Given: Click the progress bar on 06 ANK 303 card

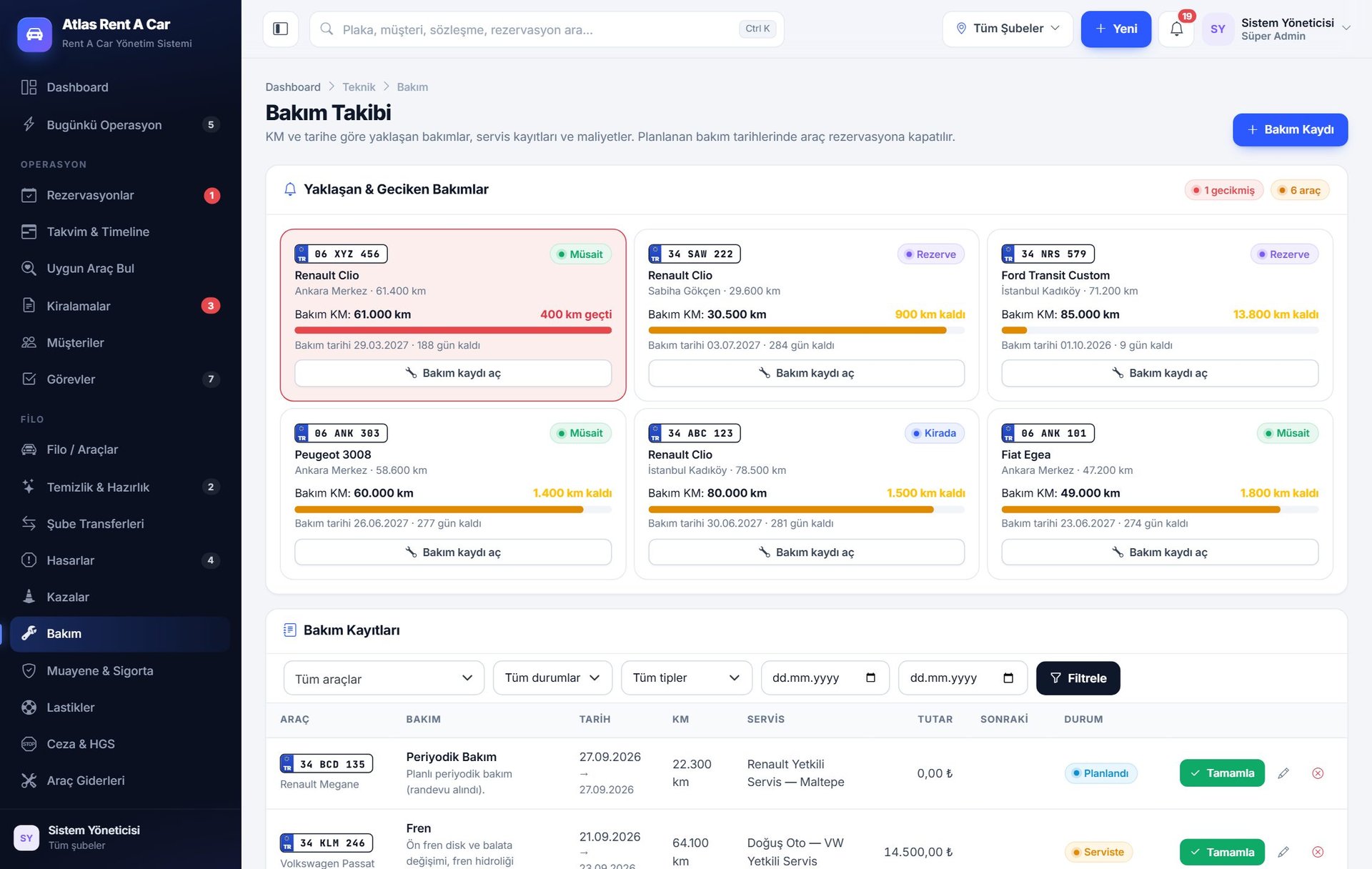Looking at the screenshot, I should pos(453,510).
